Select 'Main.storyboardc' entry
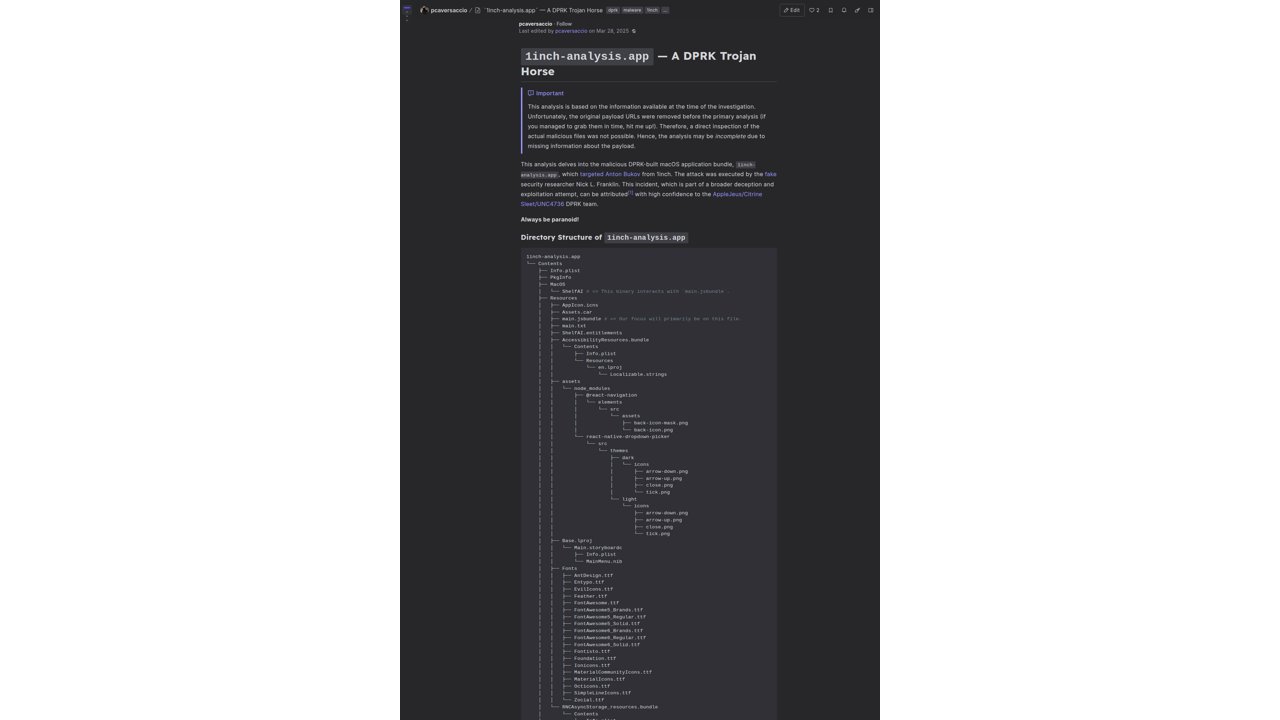Viewport: 1280px width, 720px height. 598,548
